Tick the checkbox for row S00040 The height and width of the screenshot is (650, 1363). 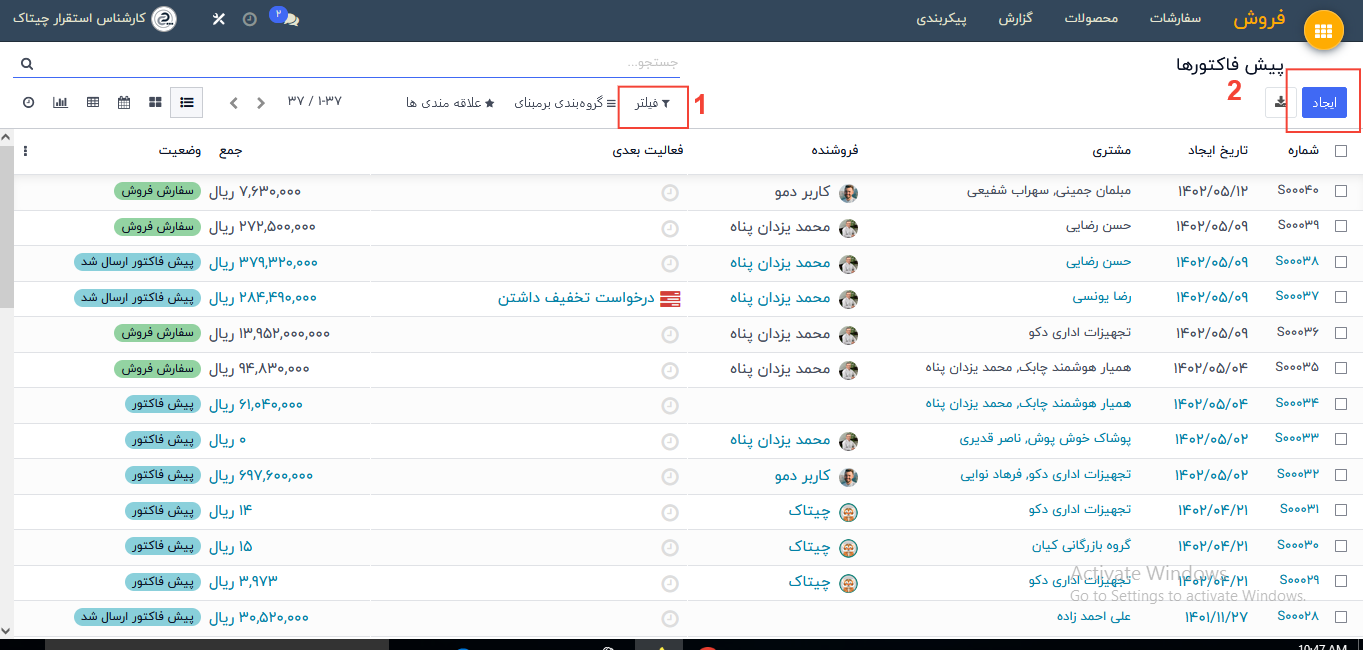coord(1340,191)
